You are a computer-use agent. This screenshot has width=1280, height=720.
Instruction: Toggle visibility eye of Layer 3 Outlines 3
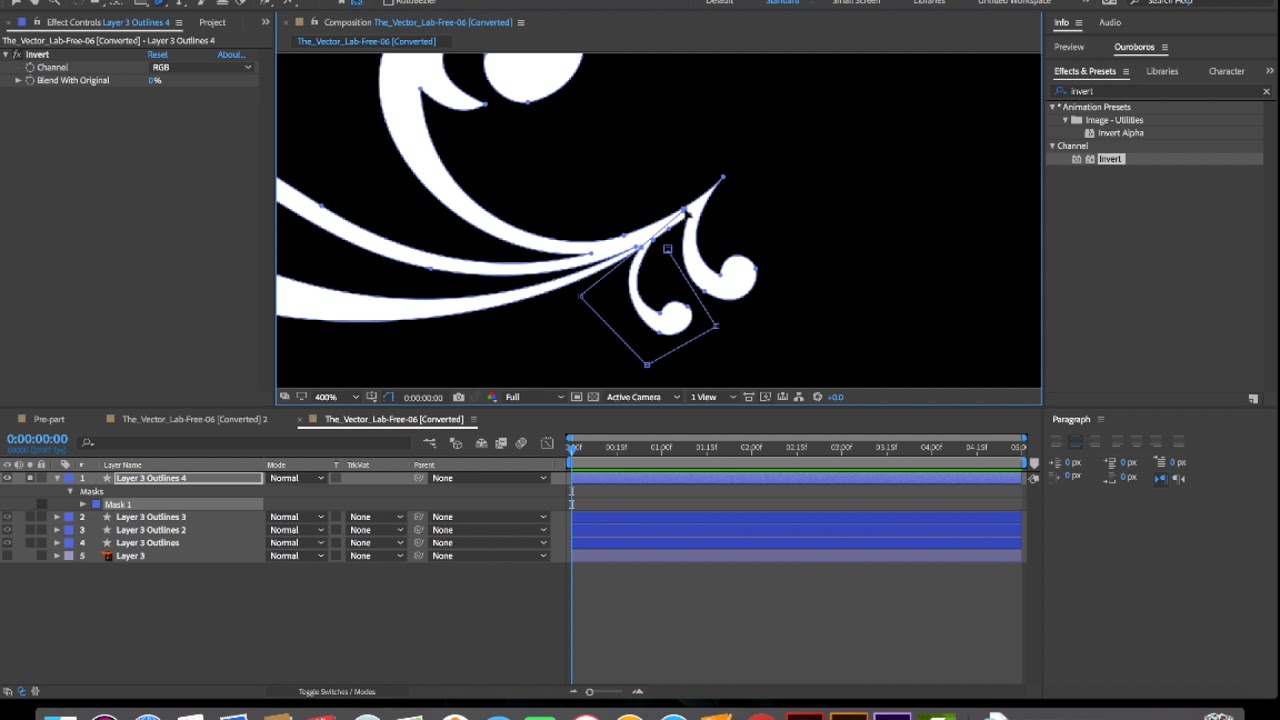(x=7, y=517)
